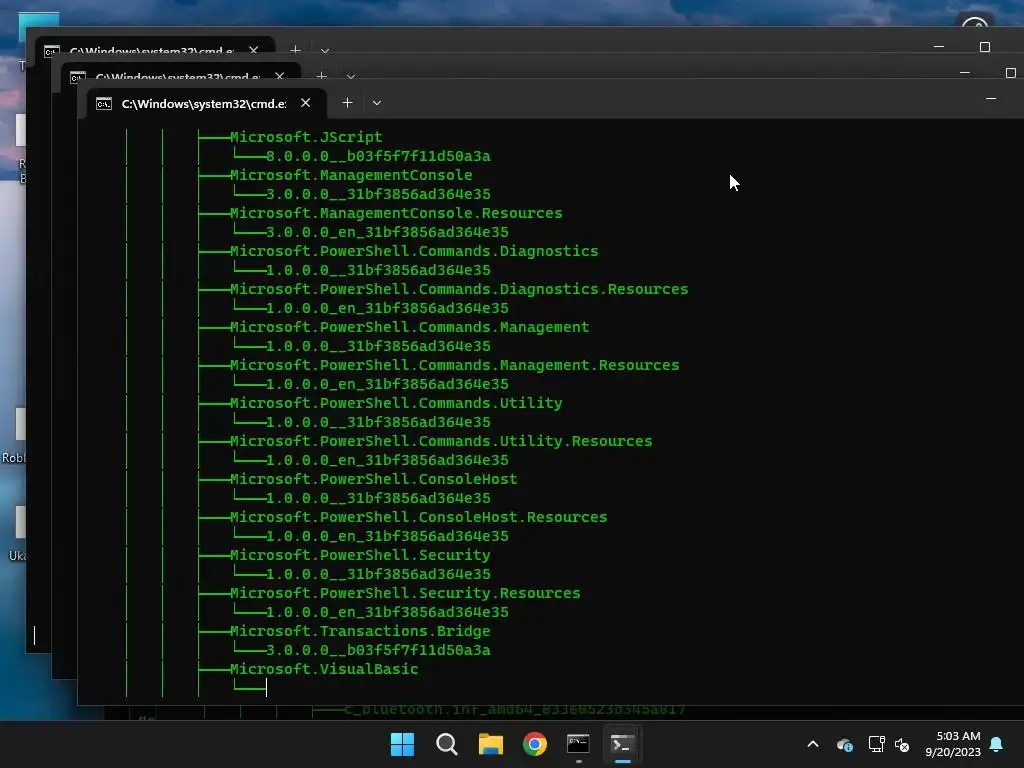
Task: Open taskbar Search
Action: (447, 744)
